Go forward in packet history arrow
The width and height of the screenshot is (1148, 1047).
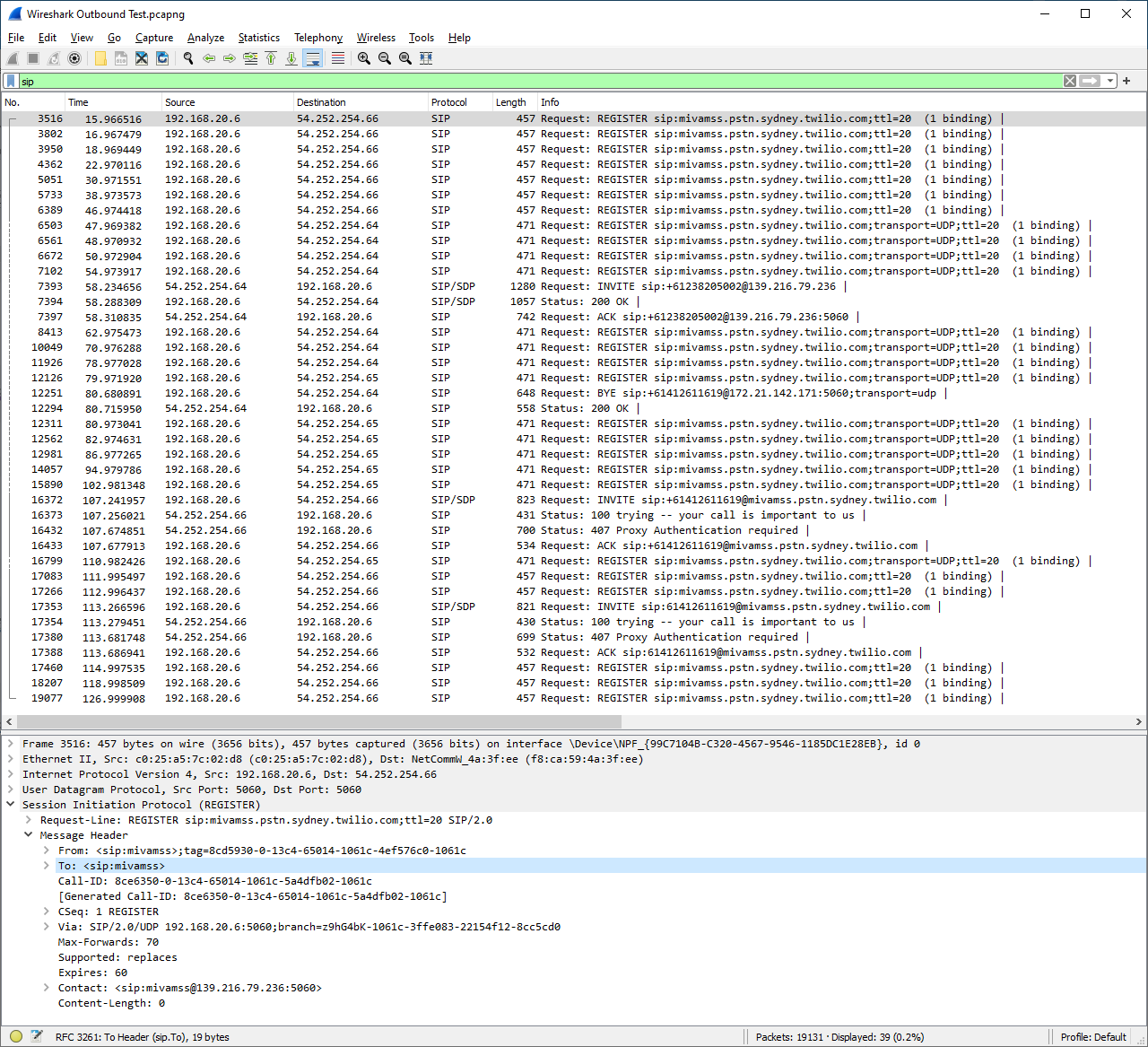click(x=230, y=58)
